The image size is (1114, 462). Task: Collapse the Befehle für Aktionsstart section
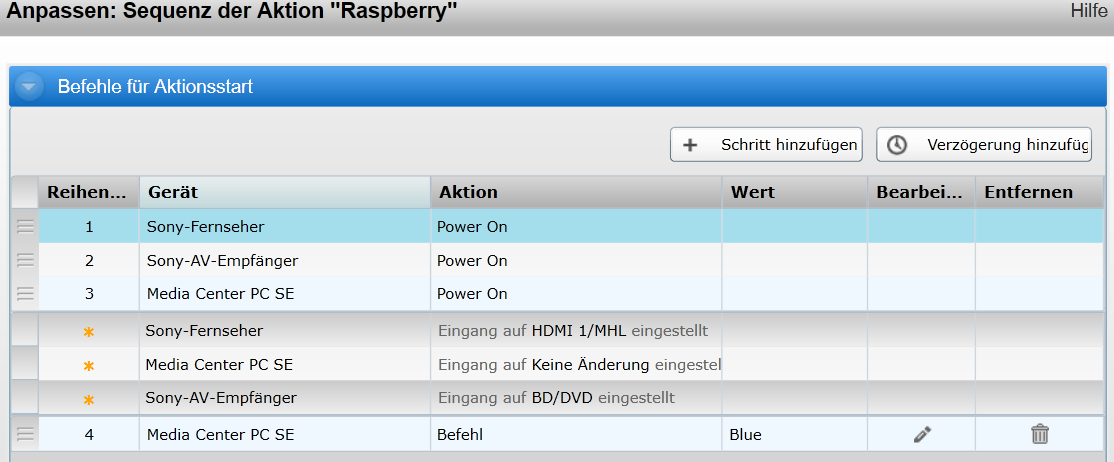click(29, 87)
